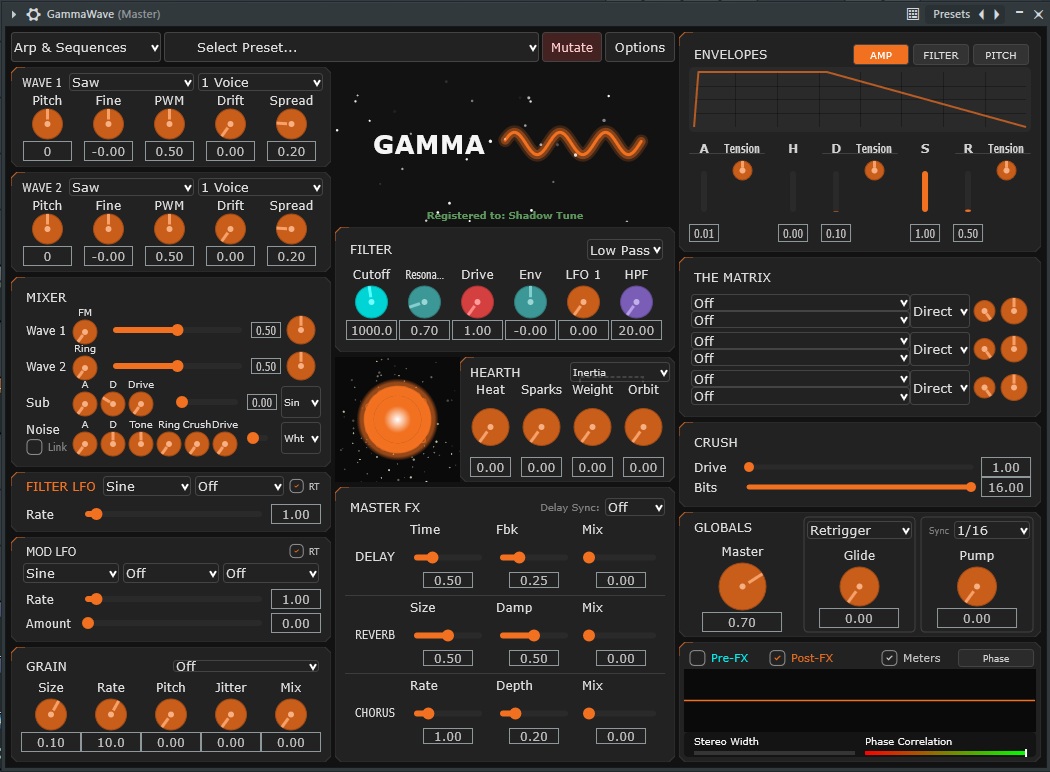This screenshot has width=1050, height=772.
Task: Click the purple HPF knob
Action: [x=636, y=302]
